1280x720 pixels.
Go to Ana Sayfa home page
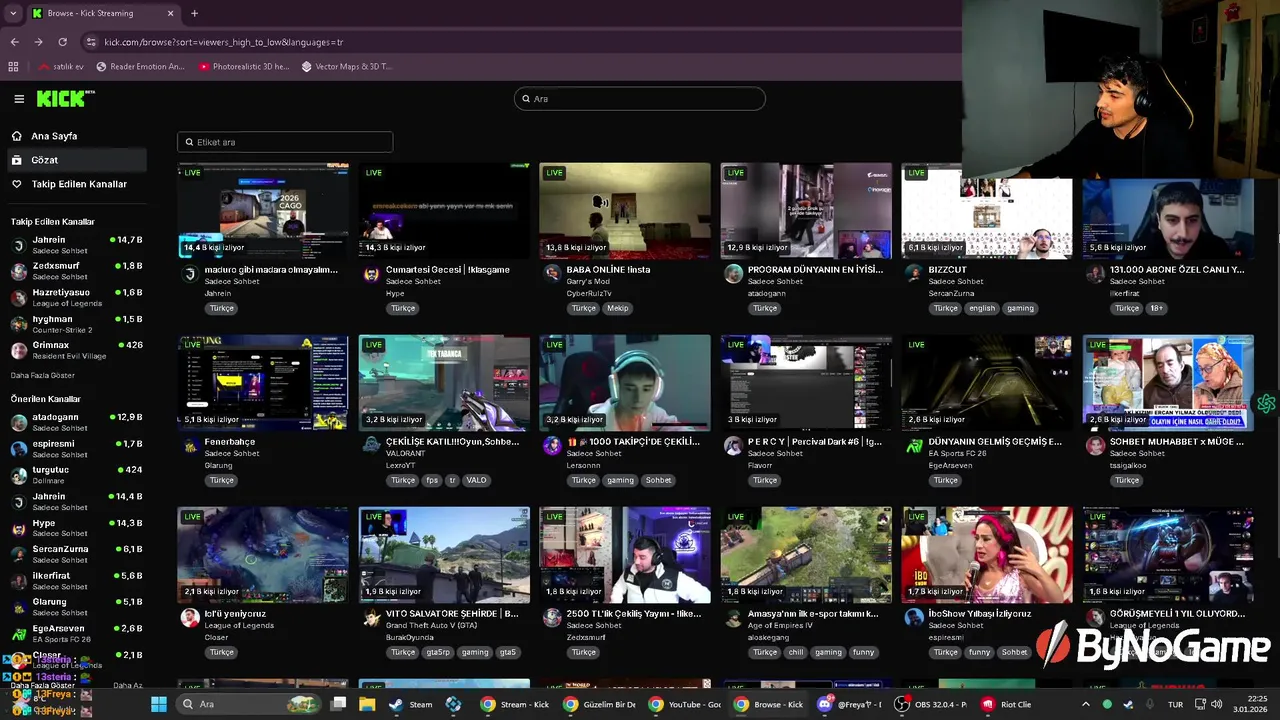54,136
